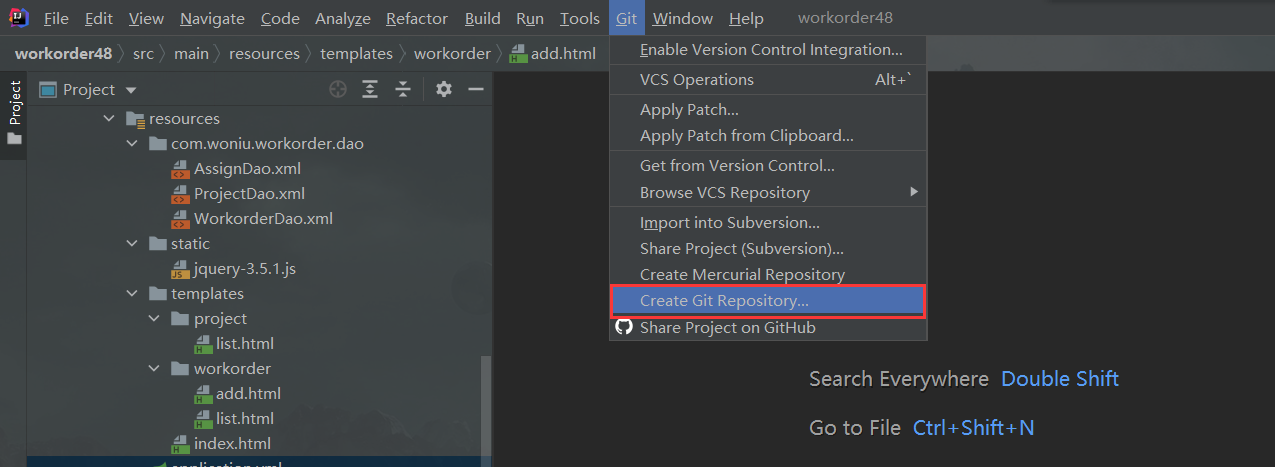Viewport: 1275px width, 467px height.
Task: Click the templates breadcrumb segment
Action: tap(356, 54)
